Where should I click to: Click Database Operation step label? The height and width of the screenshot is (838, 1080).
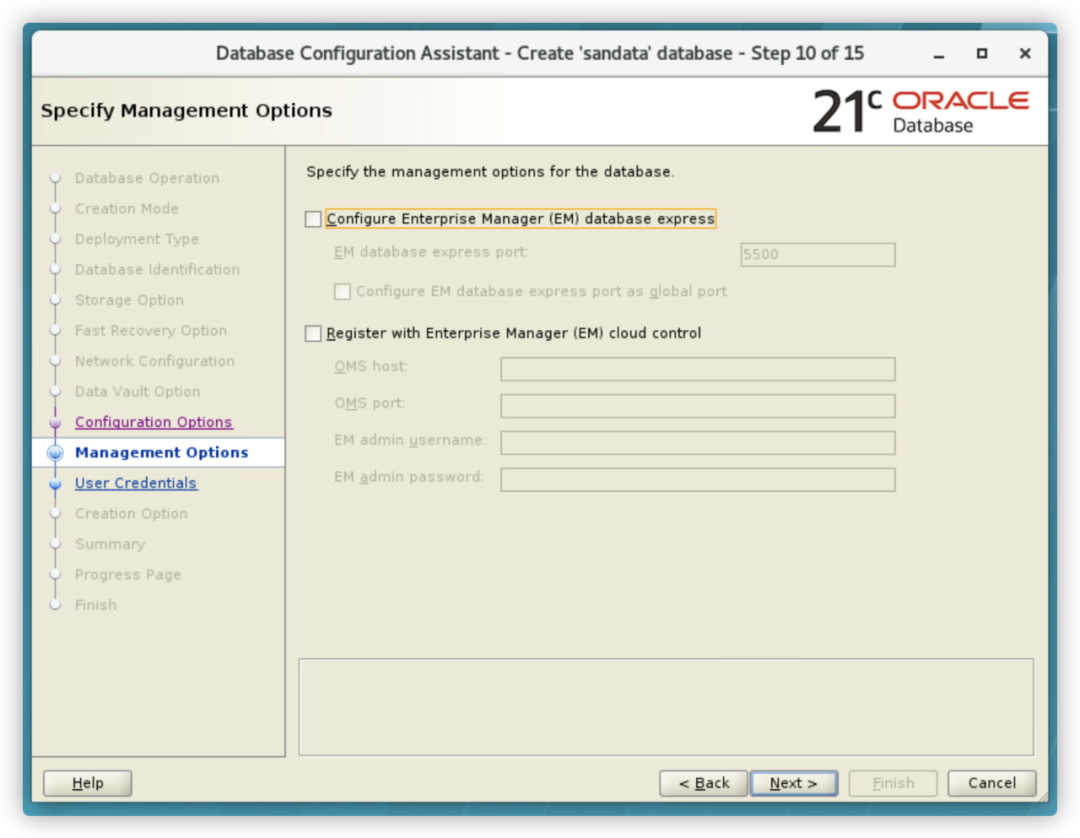point(147,178)
